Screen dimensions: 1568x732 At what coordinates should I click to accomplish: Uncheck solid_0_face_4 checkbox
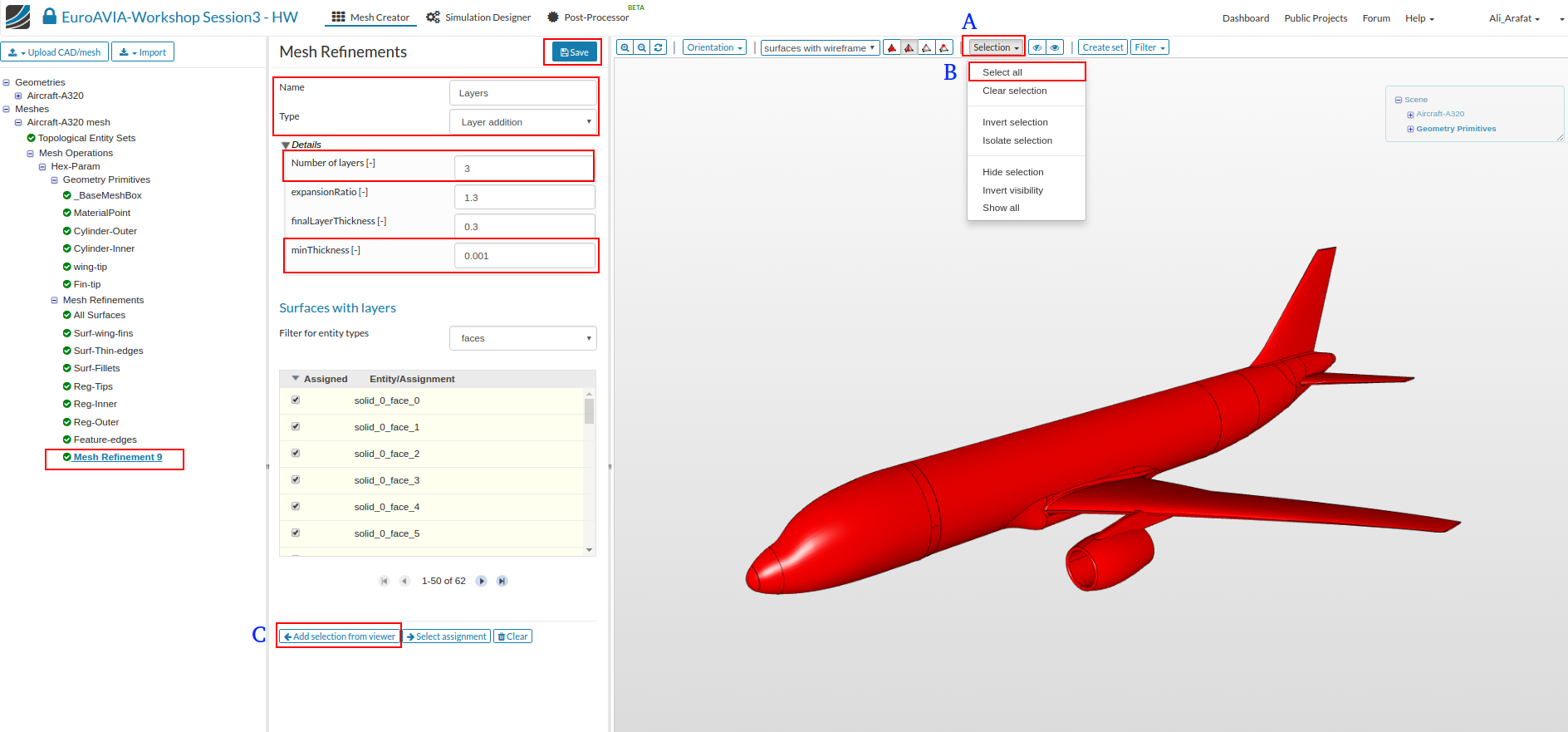tap(296, 506)
